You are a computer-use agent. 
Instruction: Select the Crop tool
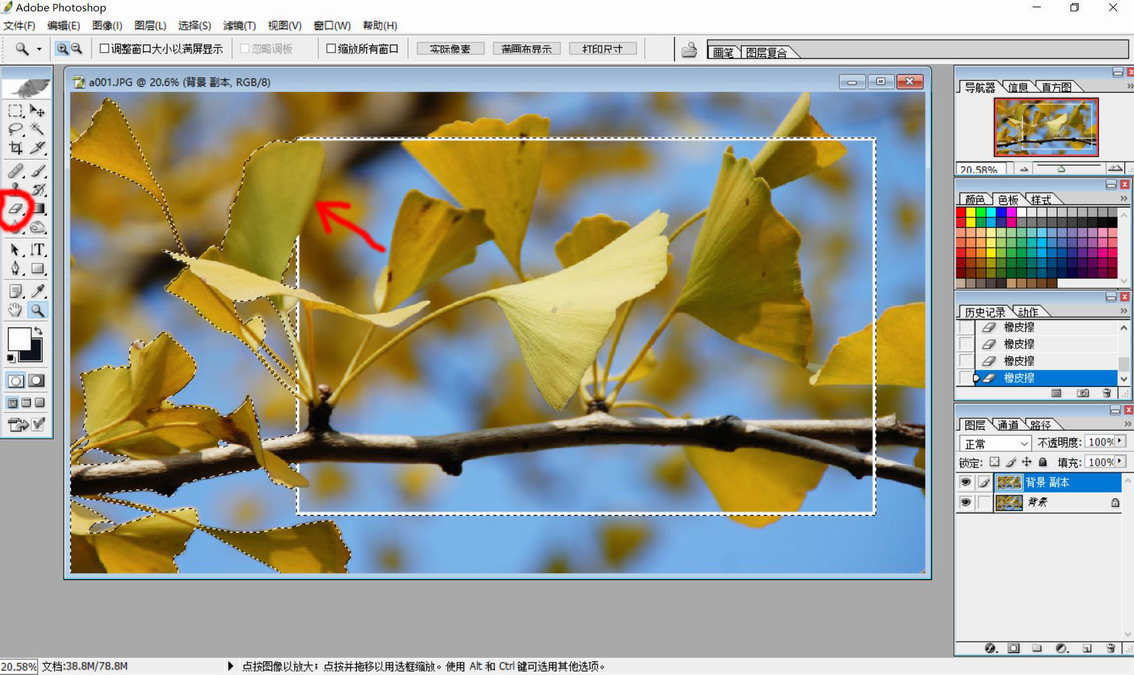[15, 148]
